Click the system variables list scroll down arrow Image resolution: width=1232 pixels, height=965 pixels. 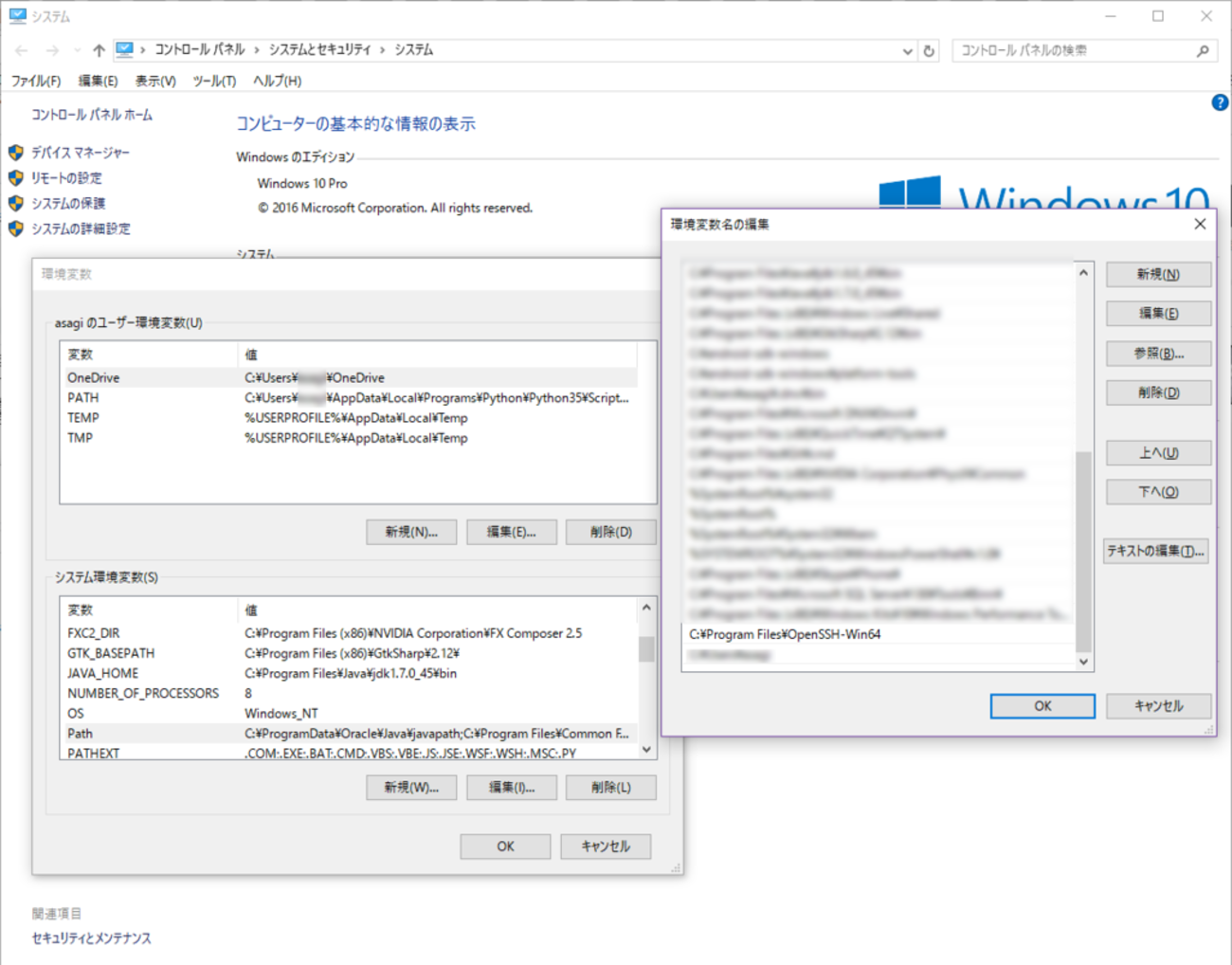(x=646, y=749)
